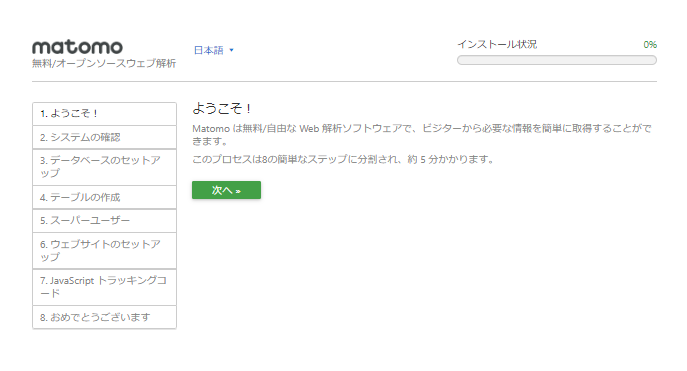Select step 6. ウェブサイトのセットアップ
This screenshot has width=687, height=371.
point(104,251)
